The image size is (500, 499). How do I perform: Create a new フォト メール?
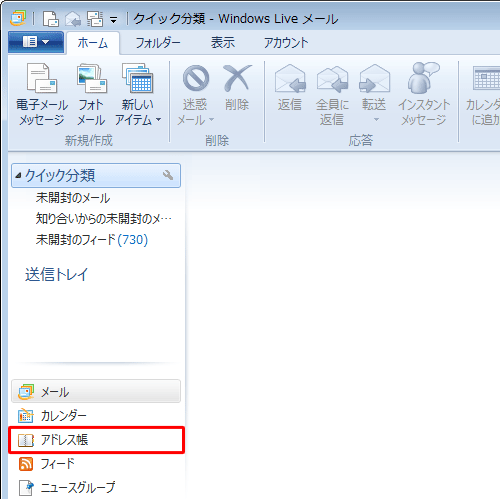[91, 95]
